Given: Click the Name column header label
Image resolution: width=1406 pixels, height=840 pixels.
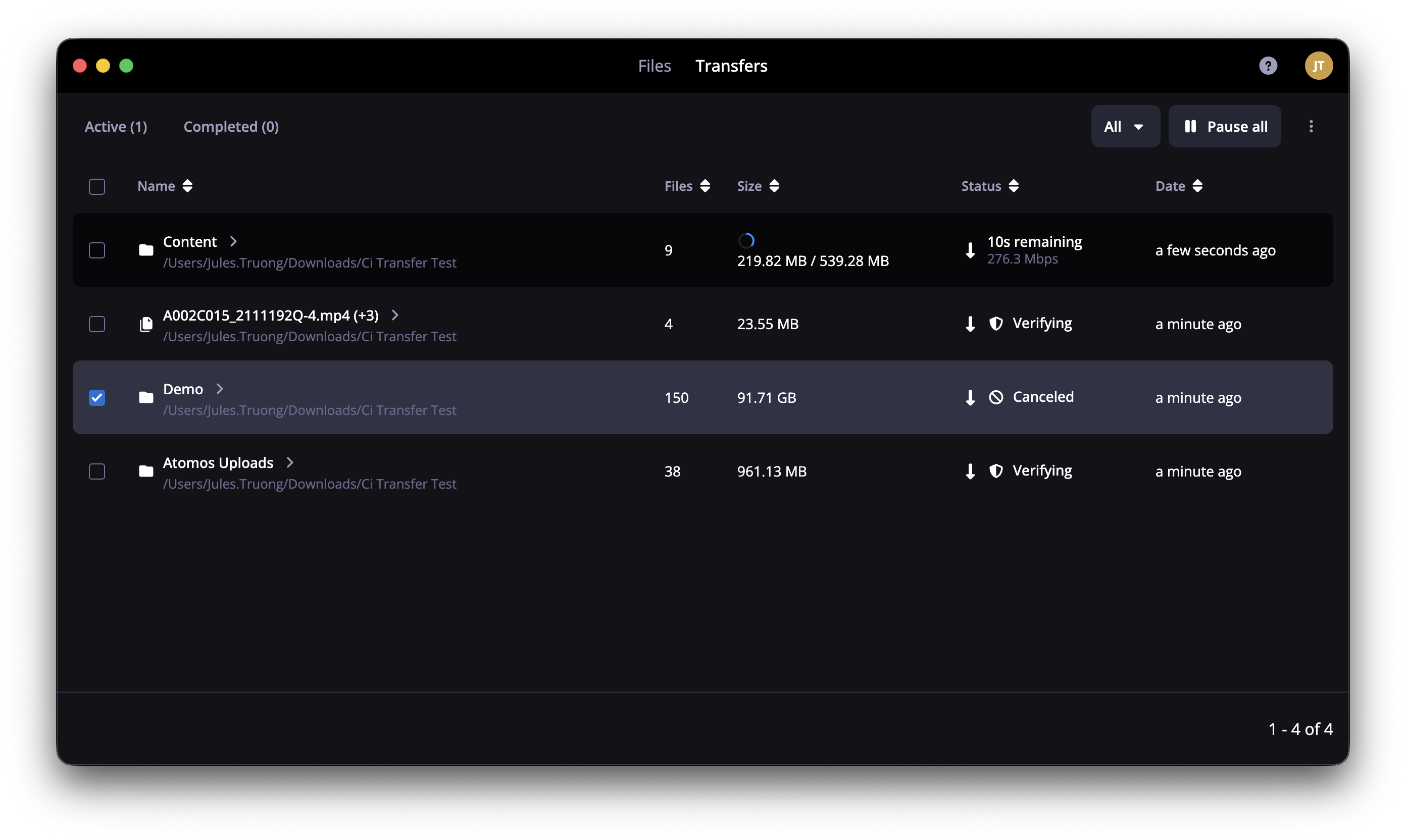Looking at the screenshot, I should 156,186.
